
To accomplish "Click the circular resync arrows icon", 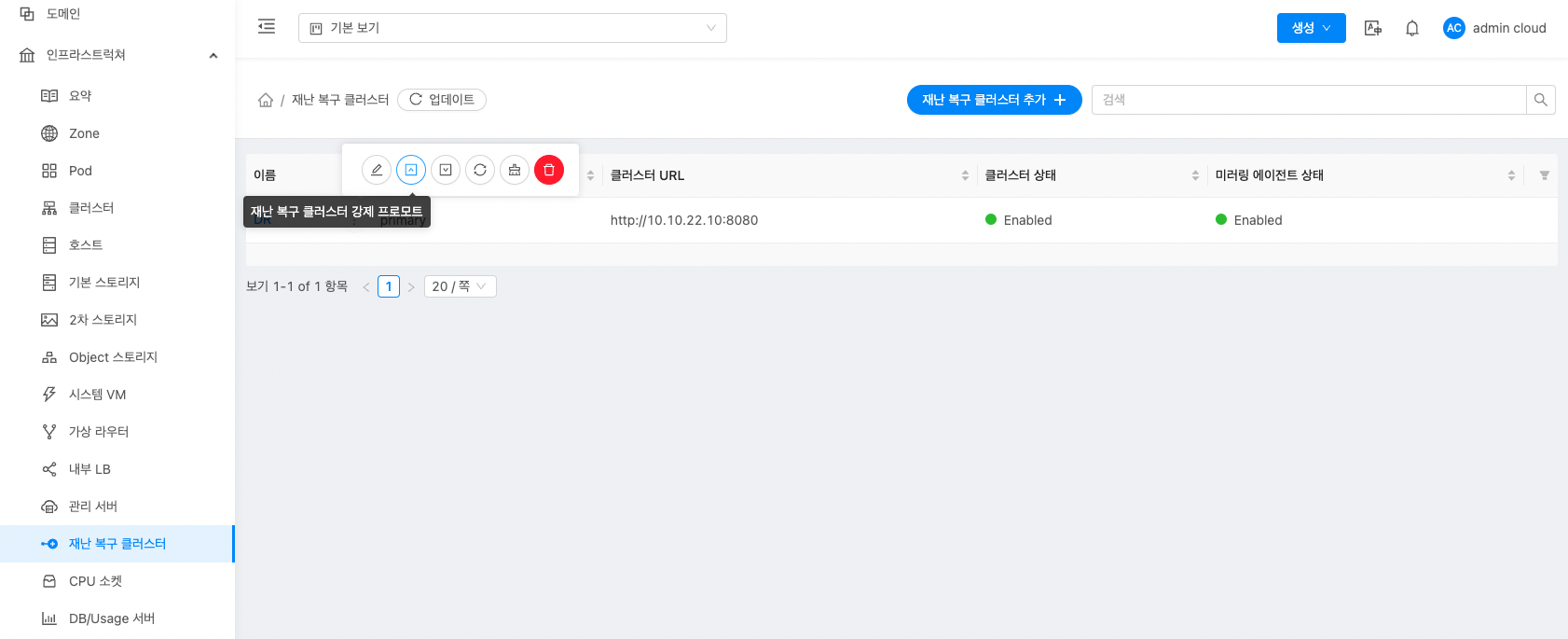I will 480,170.
